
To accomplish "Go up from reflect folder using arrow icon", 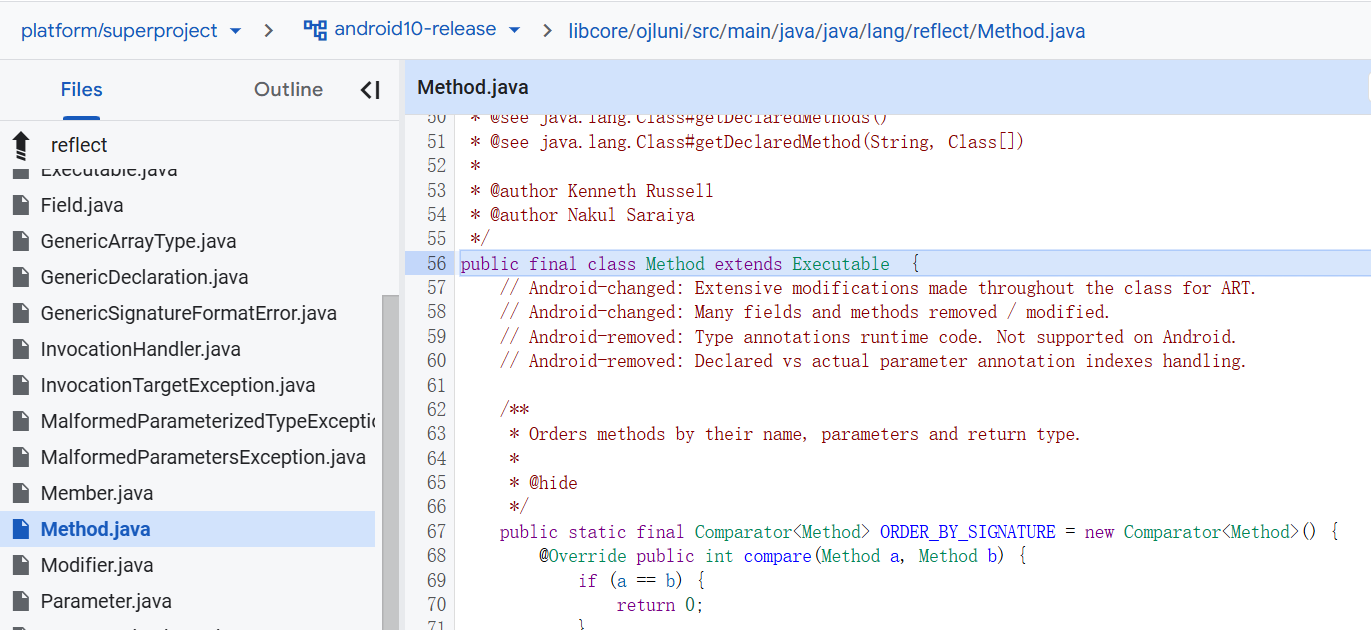I will pyautogui.click(x=21, y=146).
